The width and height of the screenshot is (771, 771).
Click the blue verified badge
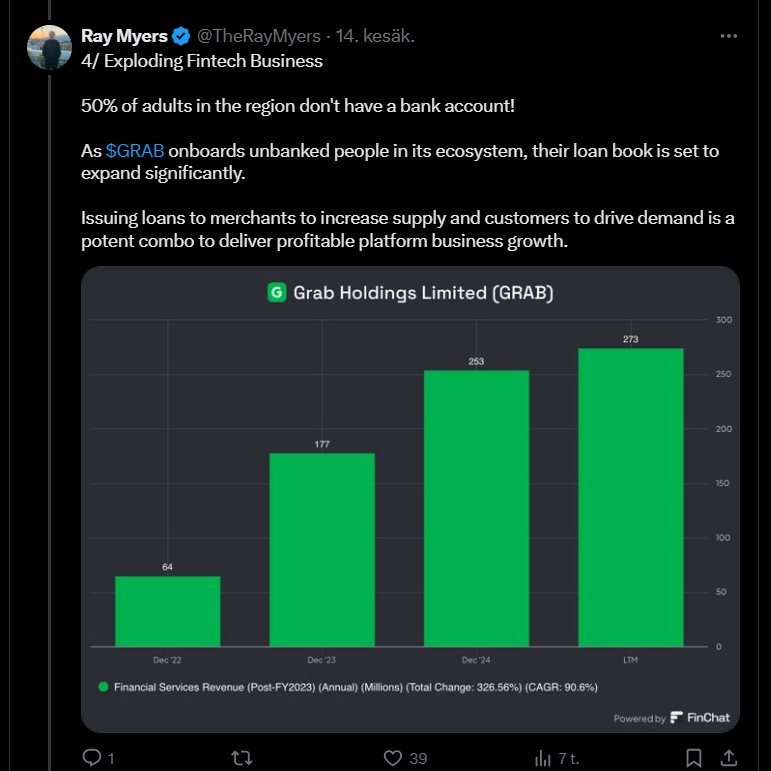coord(181,36)
